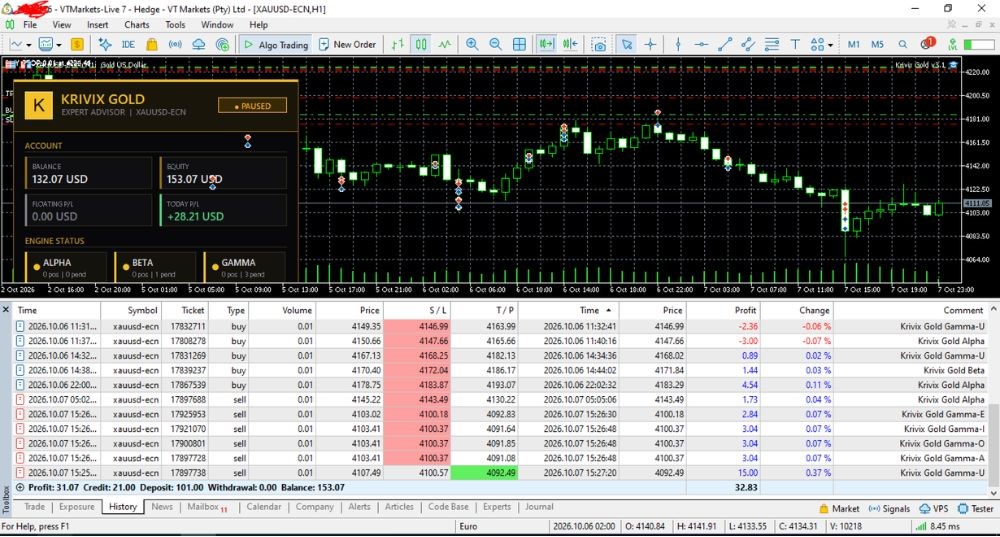Open Signals from the bottom bar

point(889,509)
